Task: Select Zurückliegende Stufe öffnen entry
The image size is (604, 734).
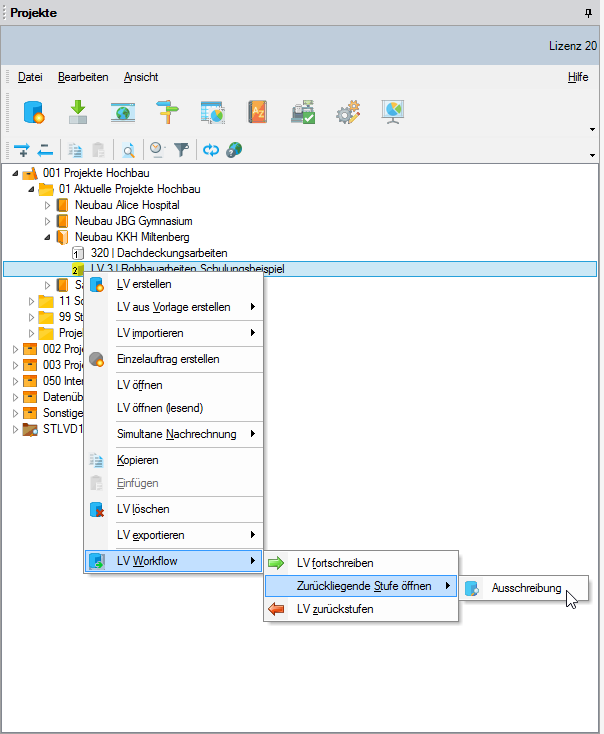Action: point(361,586)
